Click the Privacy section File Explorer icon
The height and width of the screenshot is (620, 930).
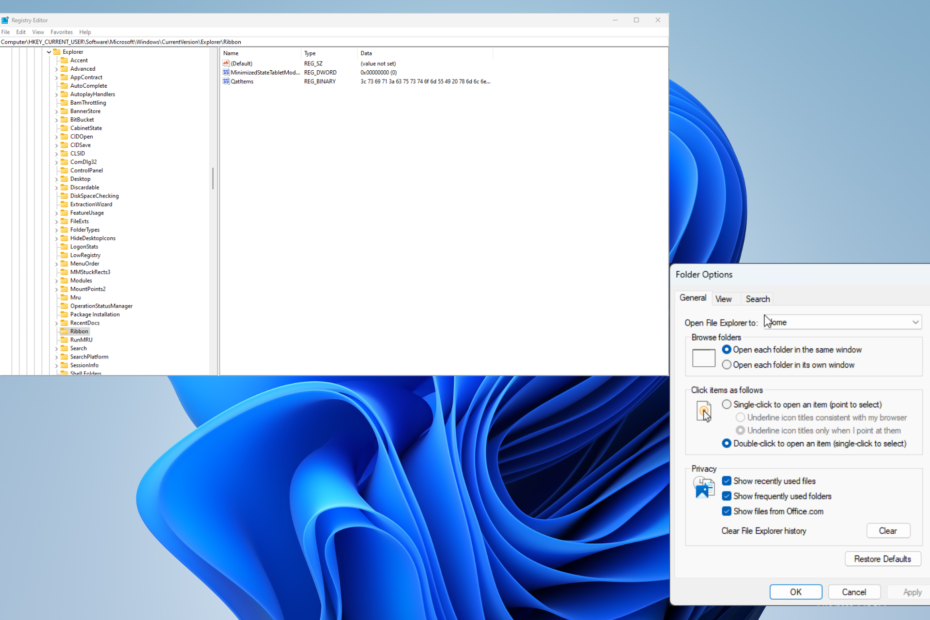(x=702, y=487)
